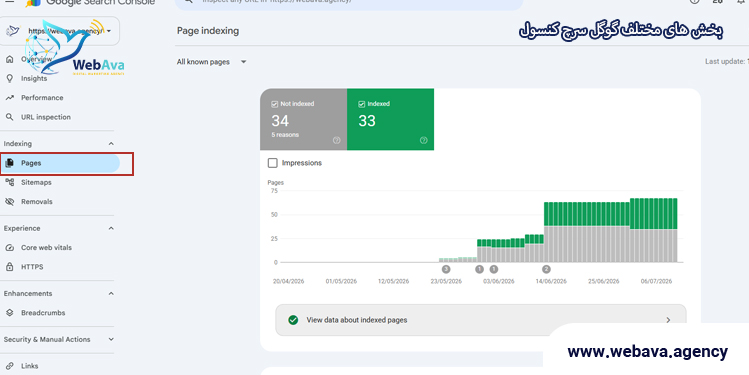Click green checkmark icon beside View data
749x375 pixels.
click(293, 320)
